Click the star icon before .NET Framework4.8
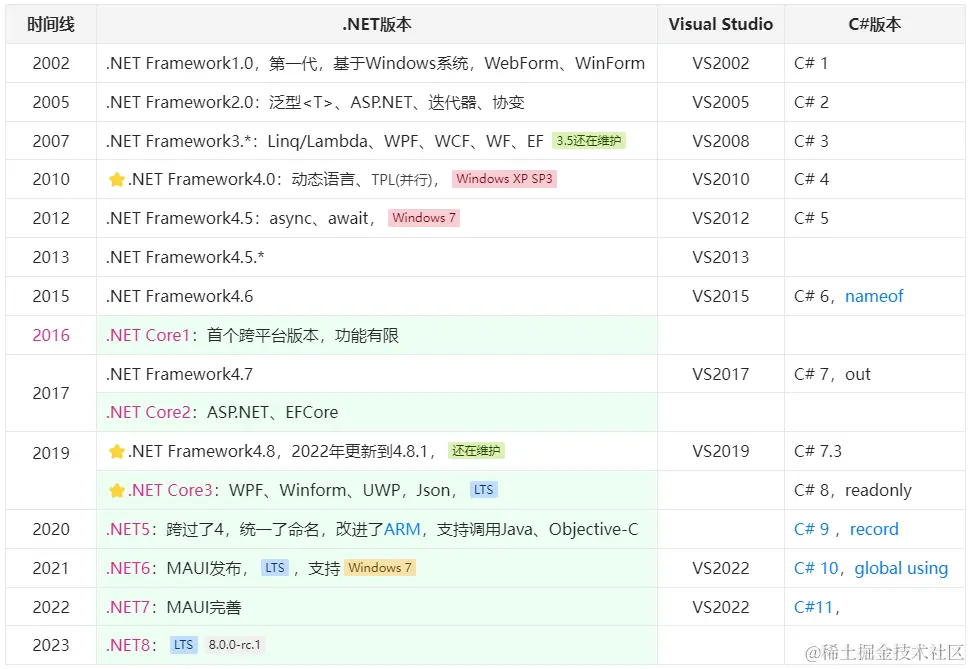This screenshot has width=971, height=669. (116, 452)
